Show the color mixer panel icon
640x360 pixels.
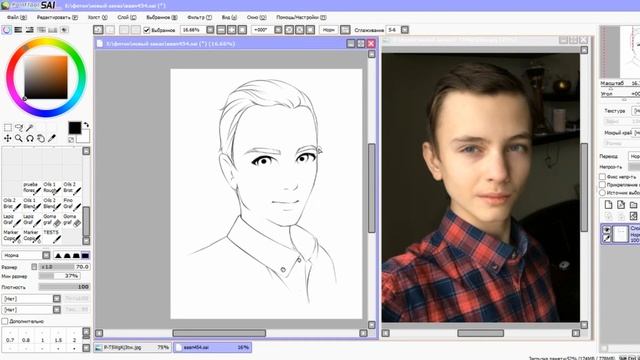click(x=41, y=30)
